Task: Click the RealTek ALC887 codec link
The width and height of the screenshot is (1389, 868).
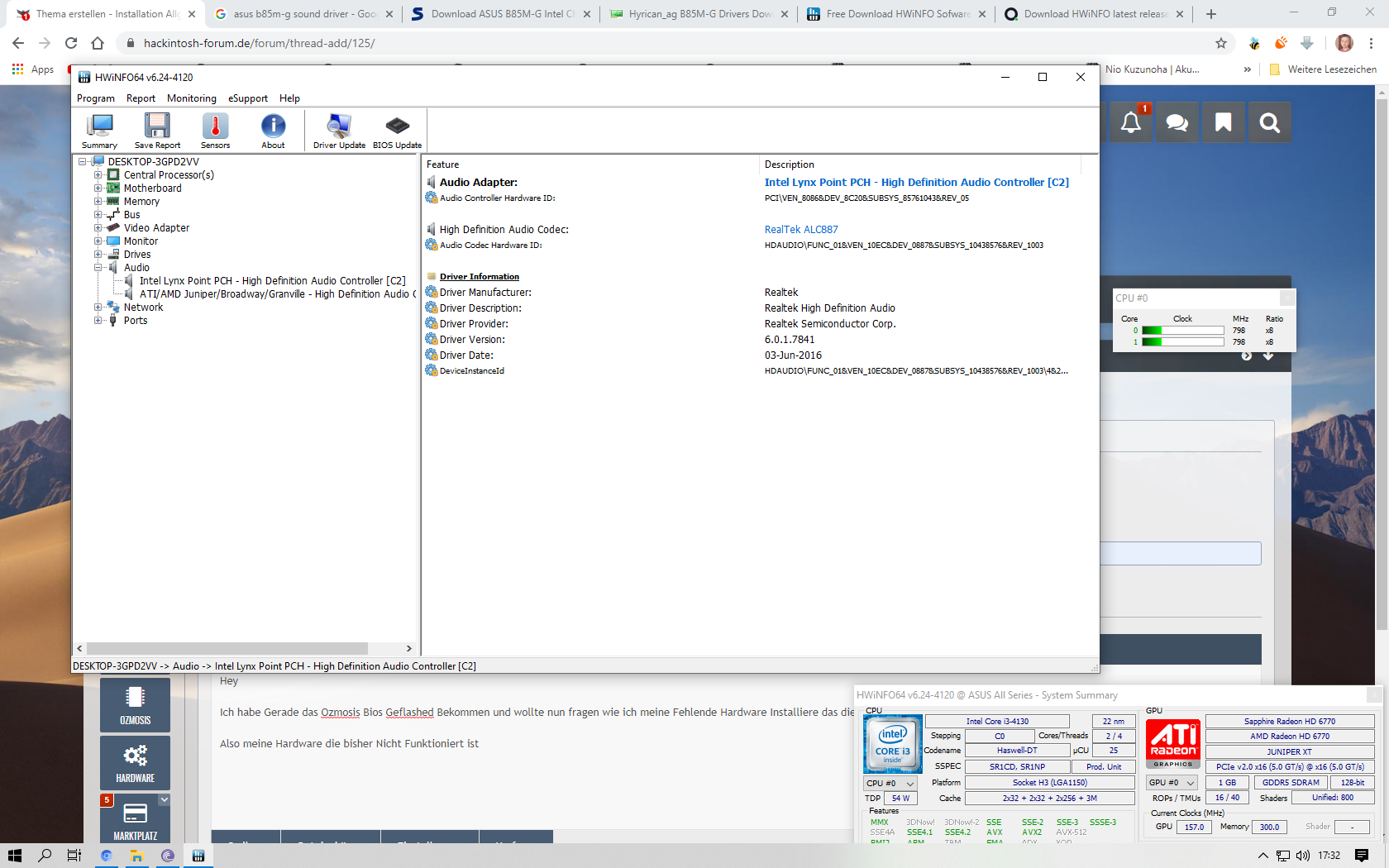Action: pyautogui.click(x=801, y=230)
